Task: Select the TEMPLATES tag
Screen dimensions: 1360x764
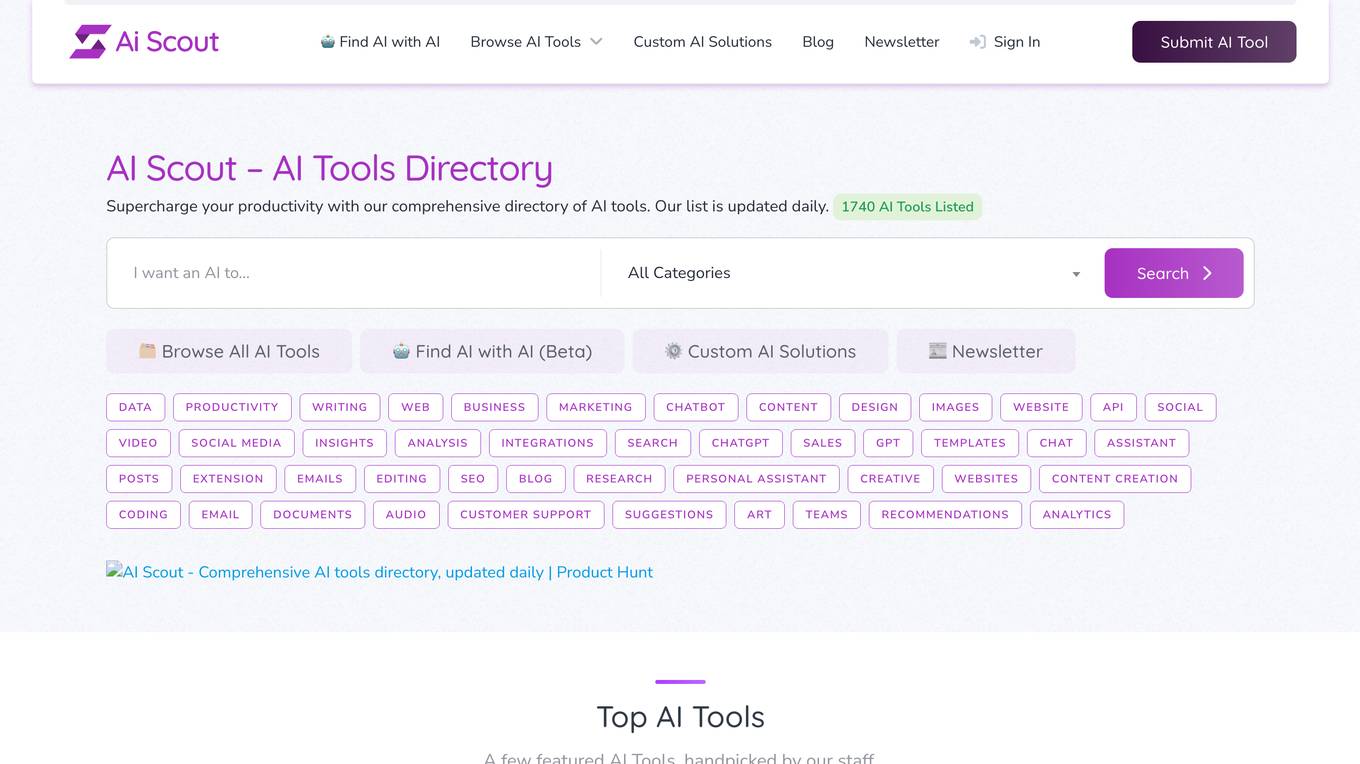Action: (970, 443)
